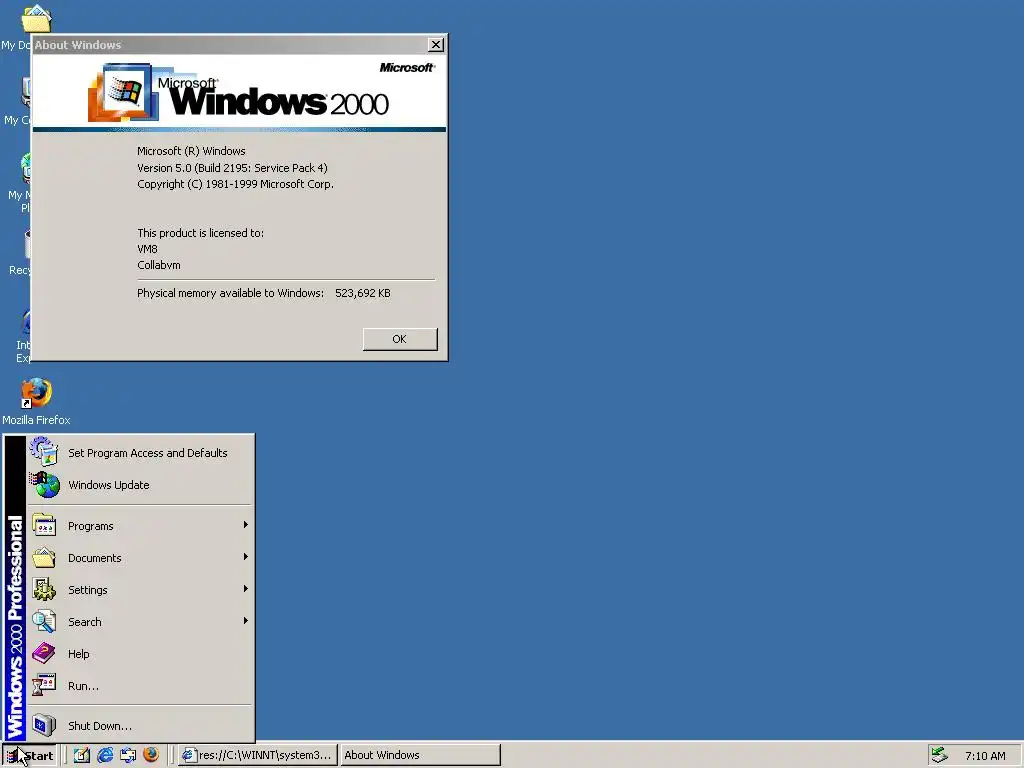Click the Programs submenu arrow

(x=246, y=525)
